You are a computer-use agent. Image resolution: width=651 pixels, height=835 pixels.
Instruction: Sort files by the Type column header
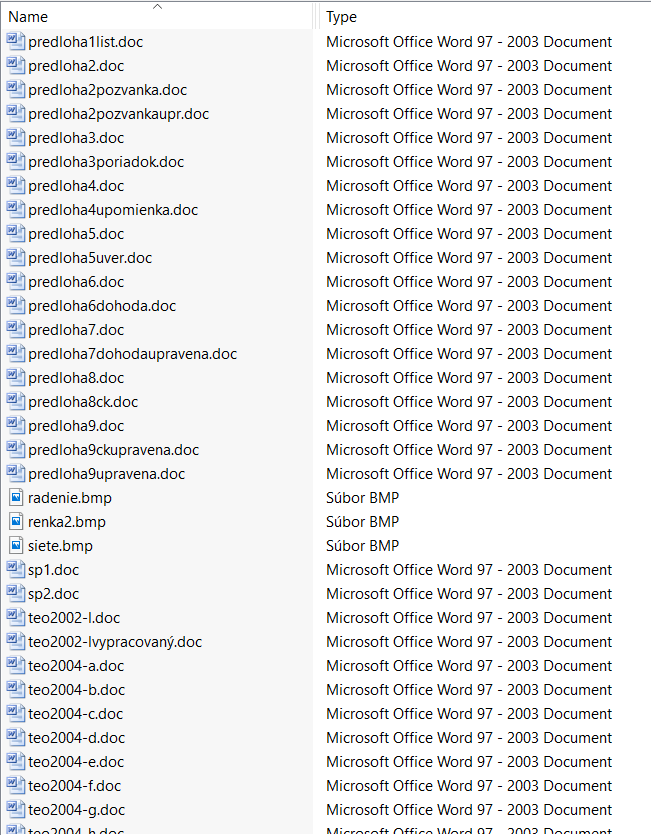click(341, 17)
